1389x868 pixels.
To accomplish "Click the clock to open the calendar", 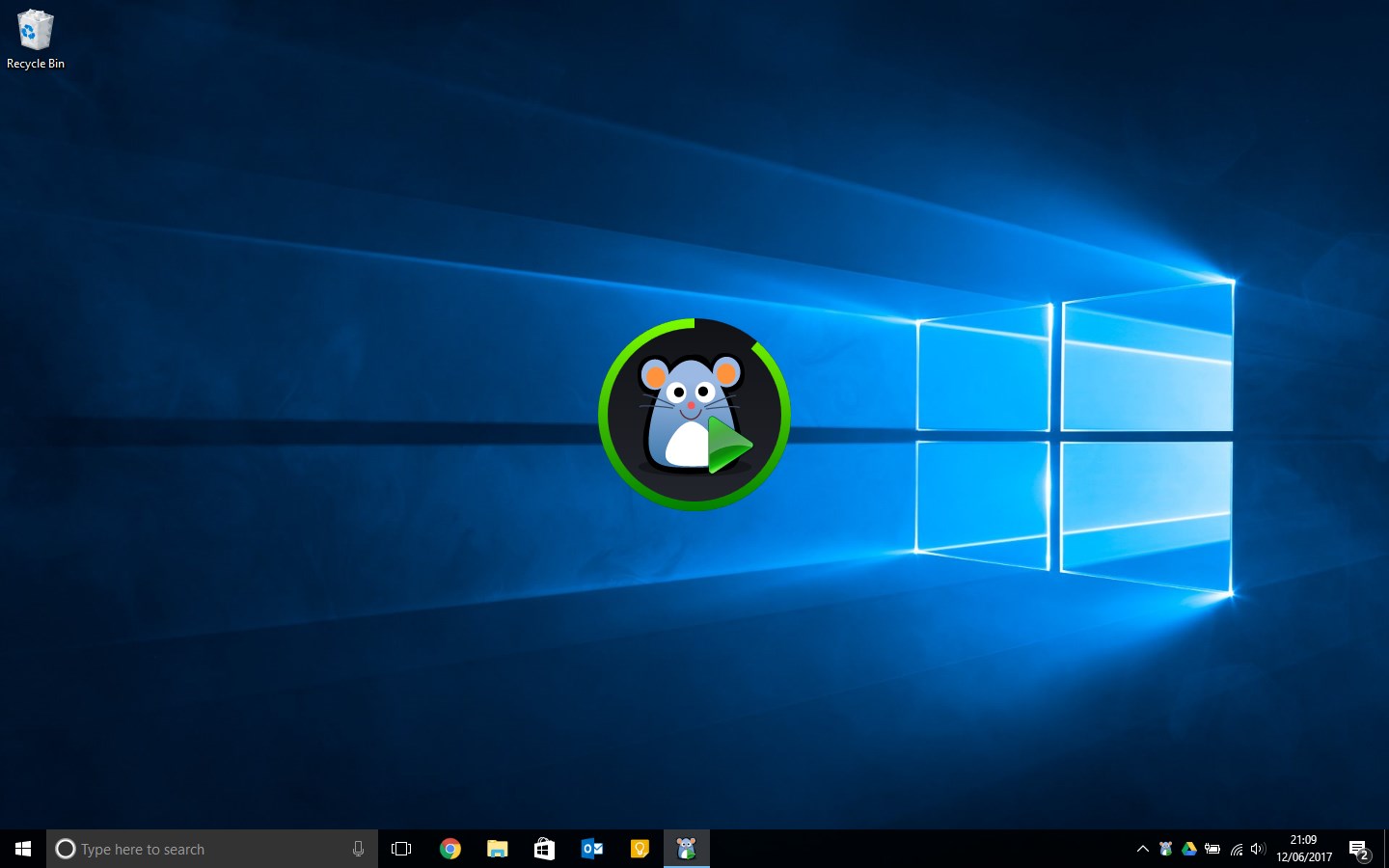I will 1302,849.
